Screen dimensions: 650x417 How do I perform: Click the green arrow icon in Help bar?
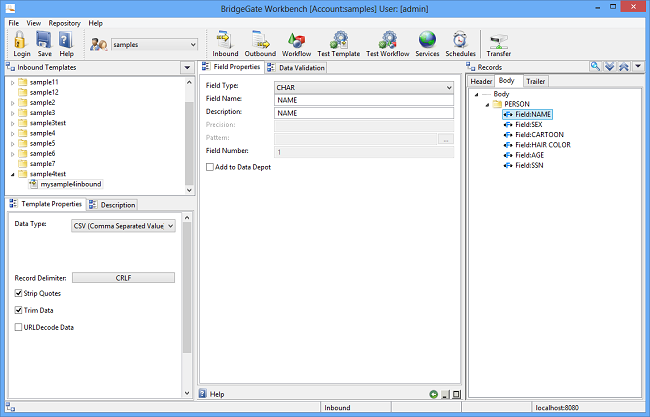[x=434, y=395]
